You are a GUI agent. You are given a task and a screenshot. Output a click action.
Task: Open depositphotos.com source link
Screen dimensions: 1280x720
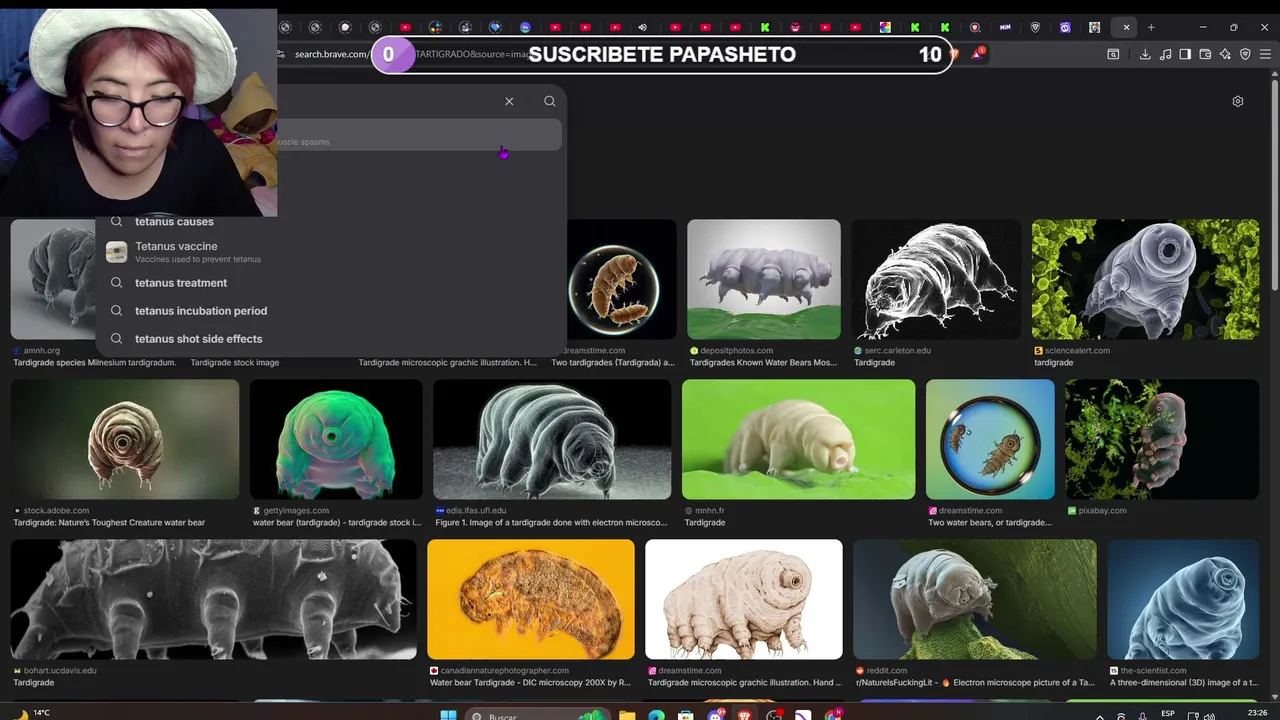click(x=737, y=351)
